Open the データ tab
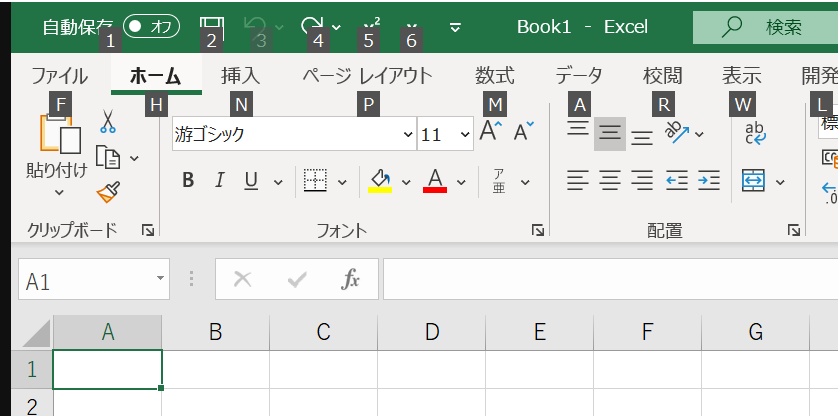 (579, 76)
